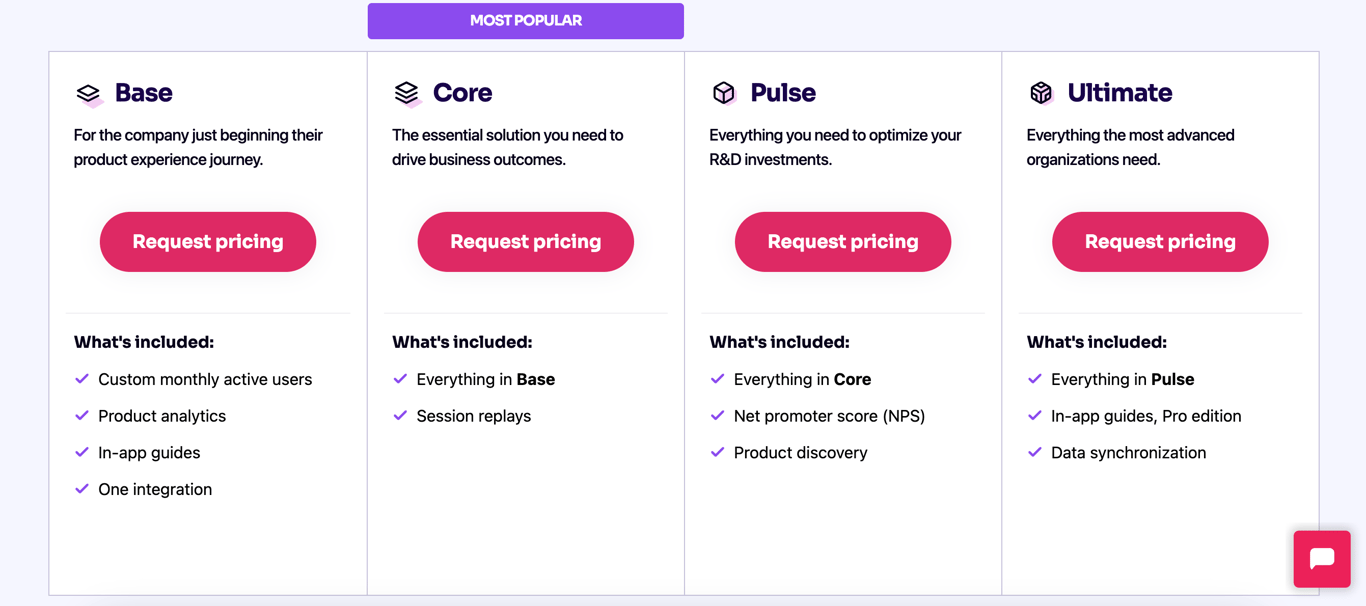Click checkmark beside One integration
The width and height of the screenshot is (1366, 606).
(x=82, y=489)
